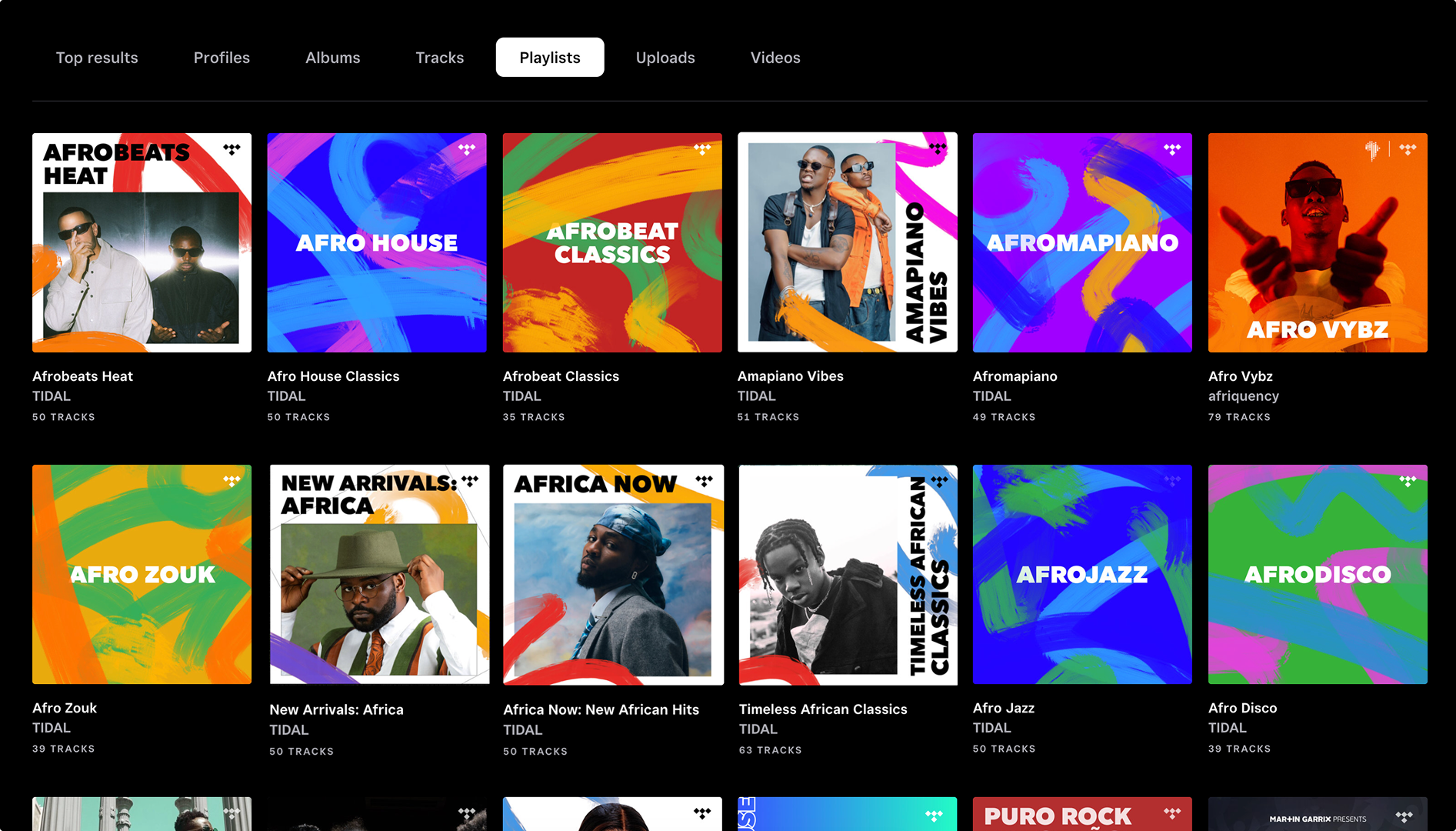Open the Uploads tab
Image resolution: width=1456 pixels, height=831 pixels.
point(665,58)
